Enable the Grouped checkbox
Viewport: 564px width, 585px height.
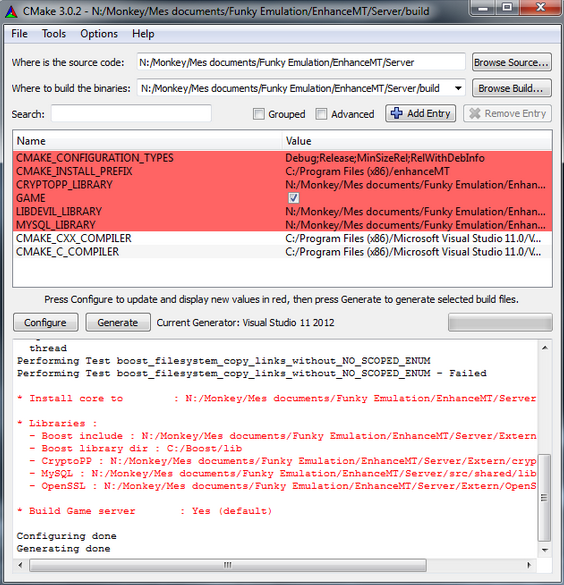(x=259, y=114)
